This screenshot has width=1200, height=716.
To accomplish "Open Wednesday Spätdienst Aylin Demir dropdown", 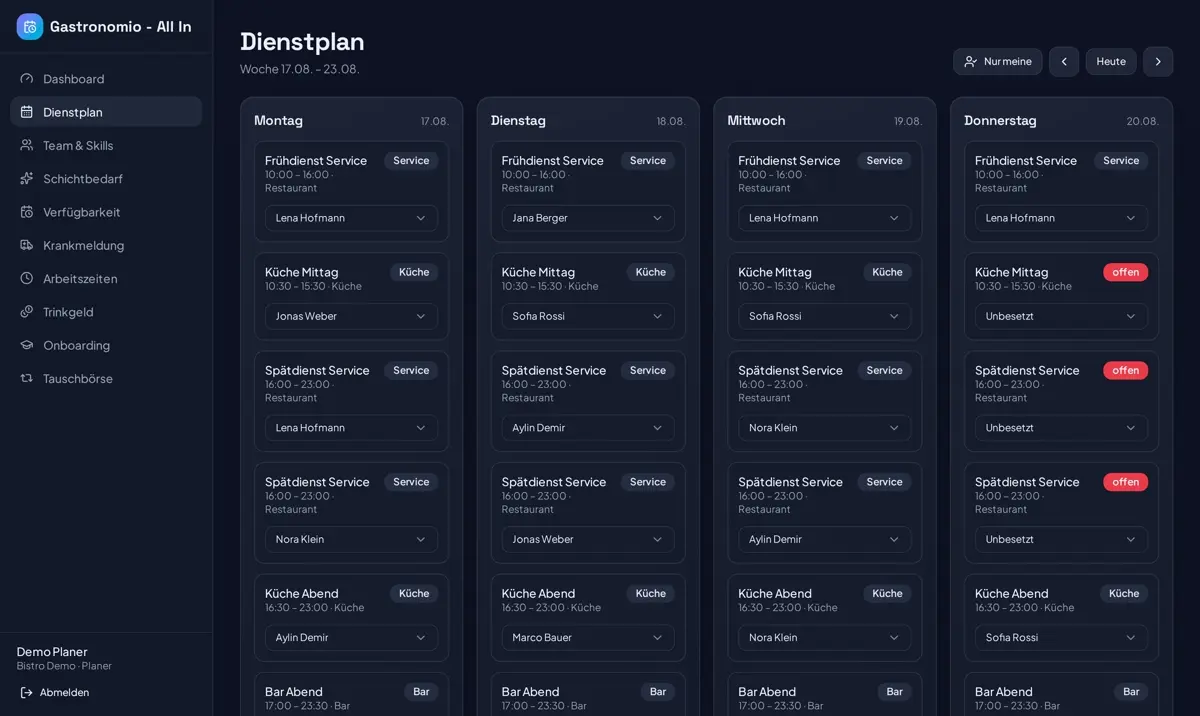I will [825, 539].
